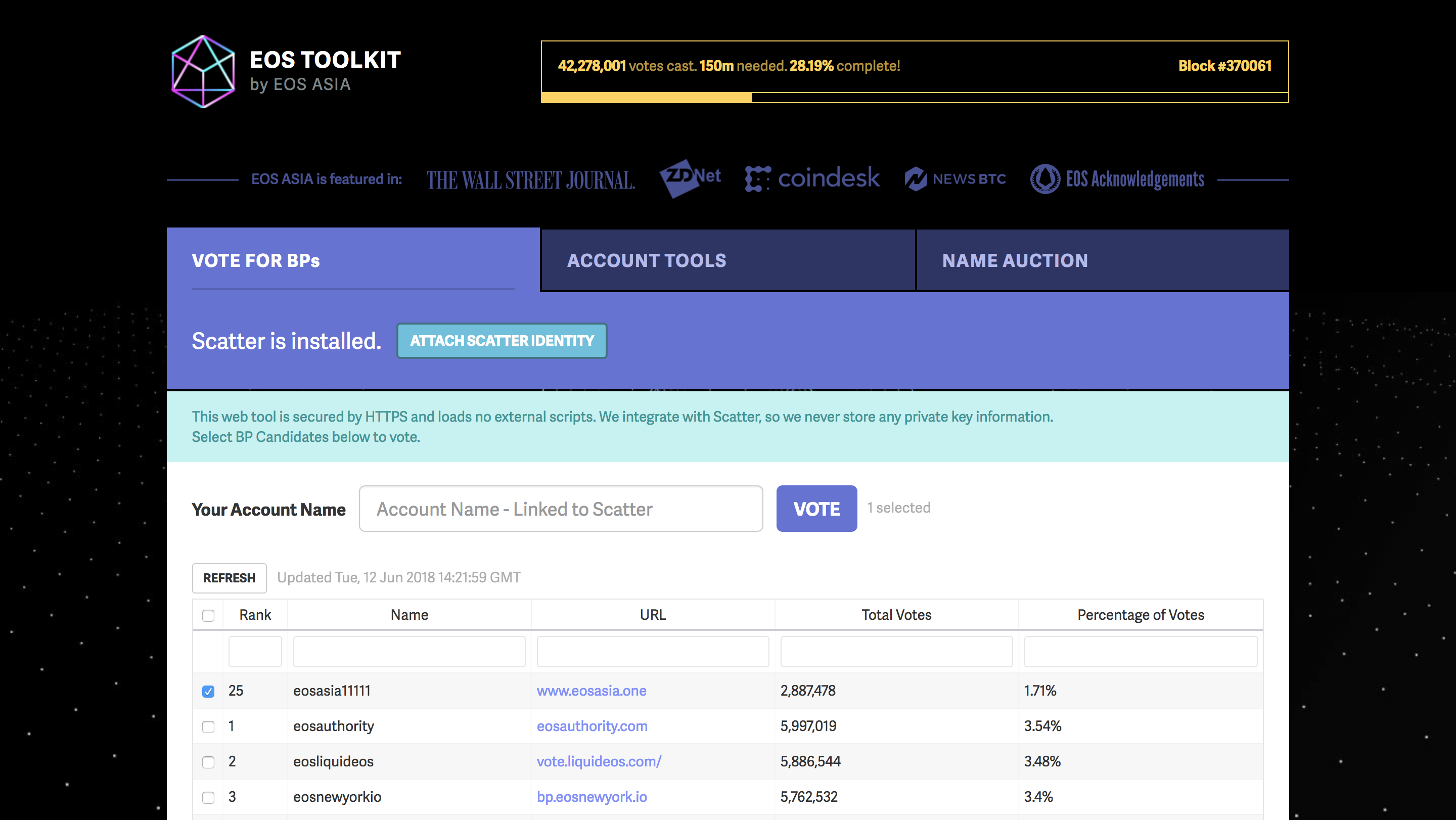Open The Wall Street Journal logo
Image resolution: width=1456 pixels, height=820 pixels.
530,179
